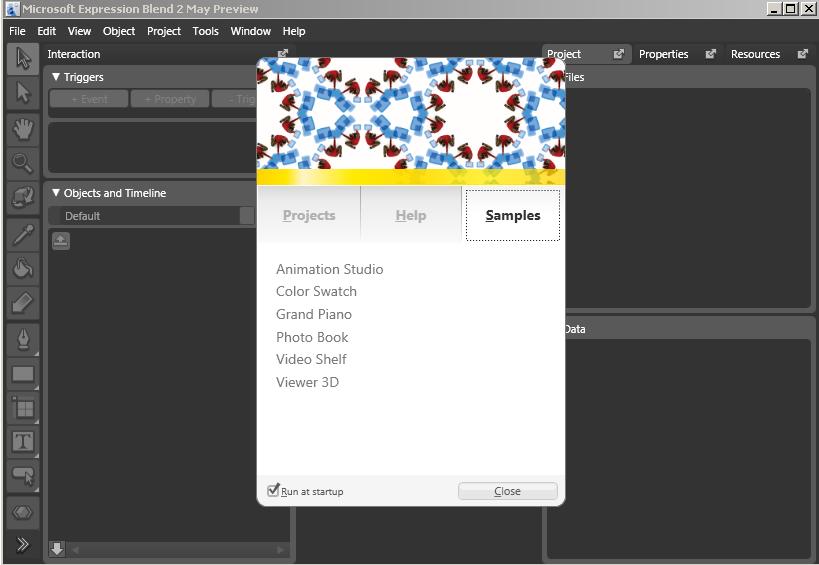Select the Direct Selection tool
Image resolution: width=819 pixels, height=565 pixels.
tap(22, 93)
